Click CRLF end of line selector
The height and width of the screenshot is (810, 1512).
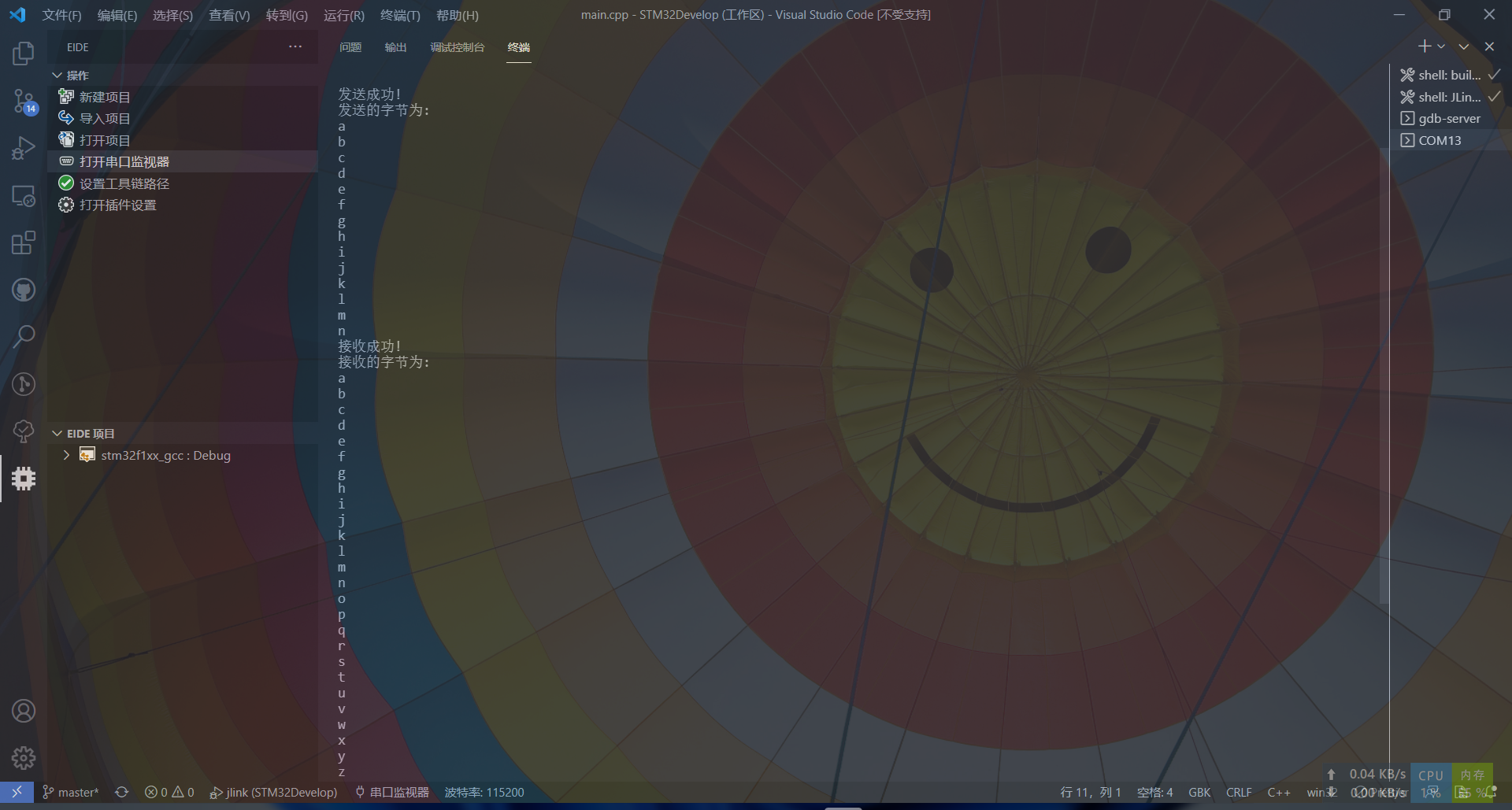pos(1239,792)
